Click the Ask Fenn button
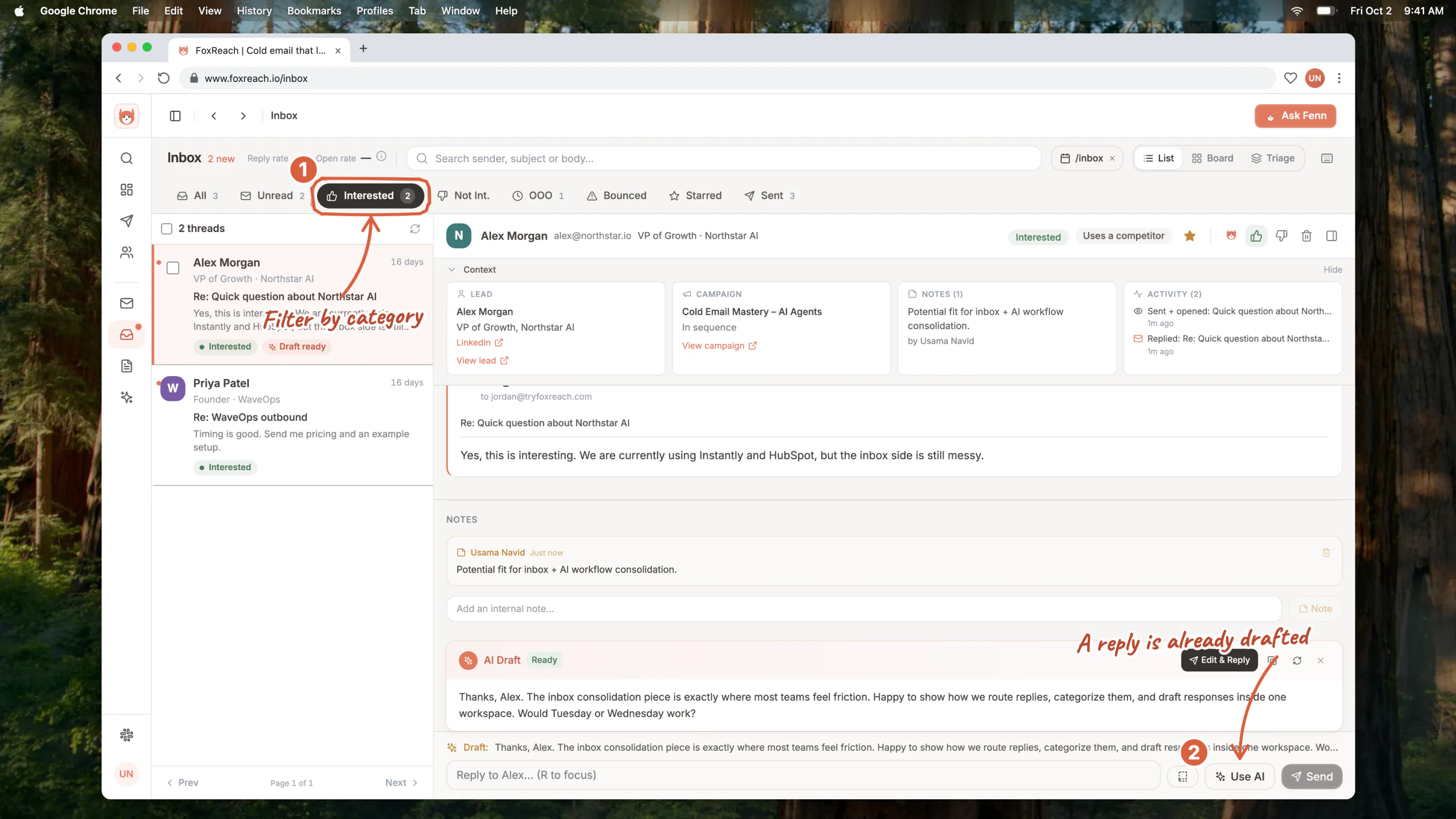 coord(1295,116)
